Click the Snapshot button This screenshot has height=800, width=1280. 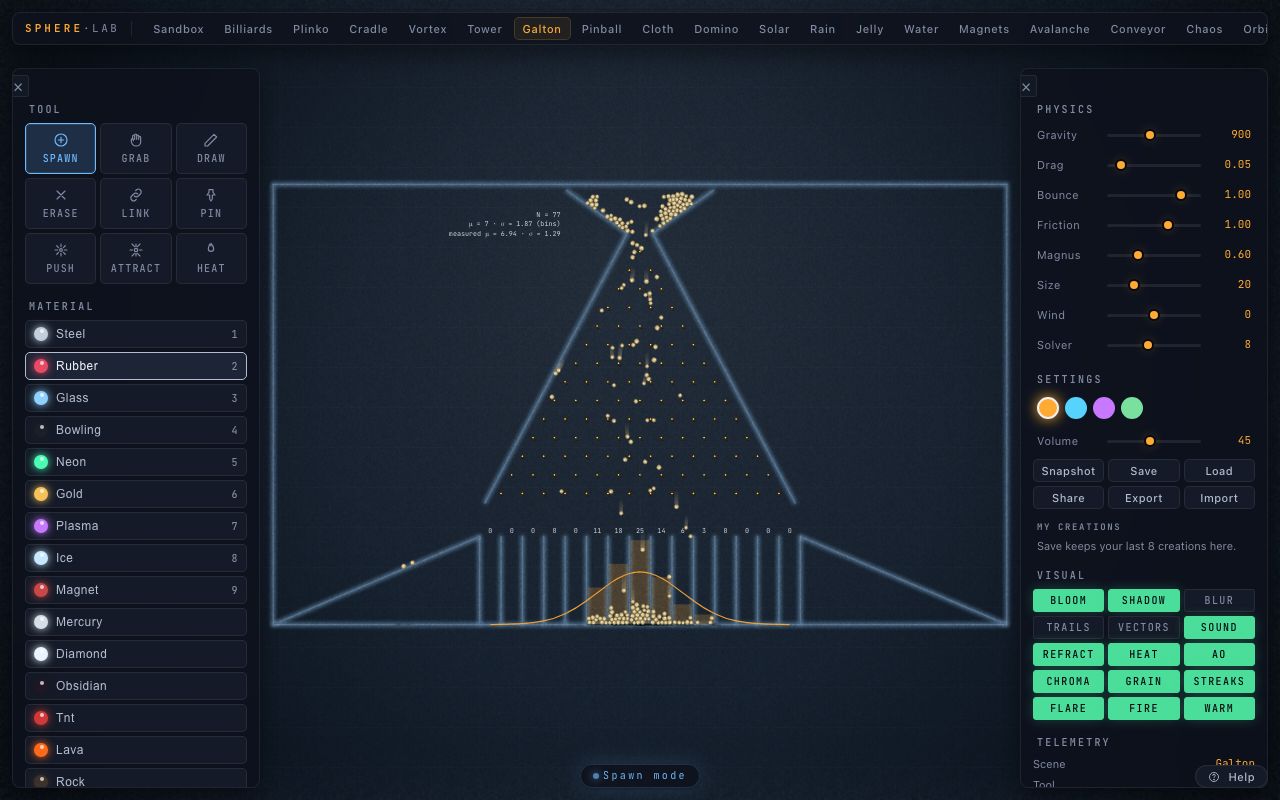[x=1068, y=471]
